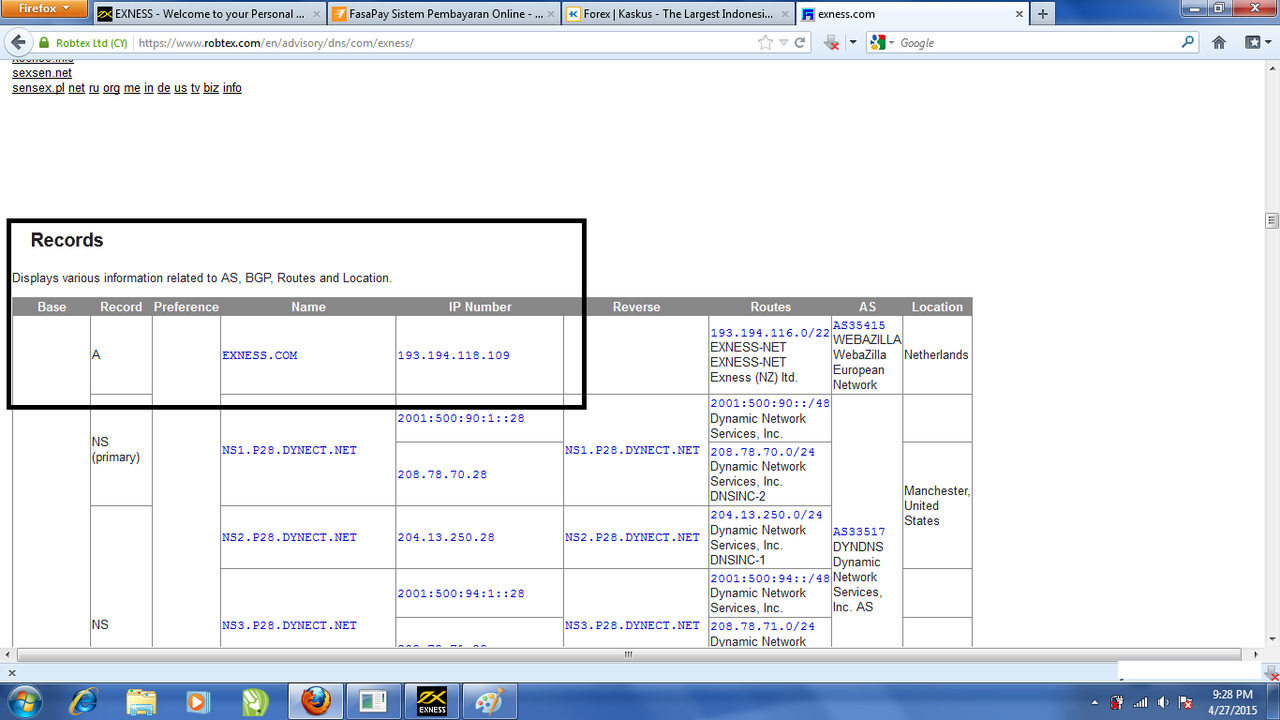Open the Paint application on taskbar
This screenshot has width=1280, height=720.
pos(489,701)
